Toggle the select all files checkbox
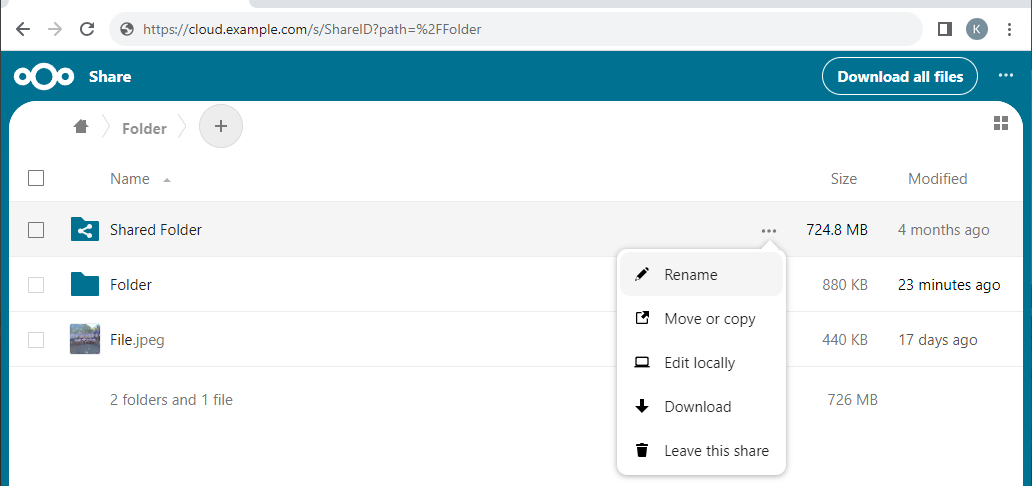Screen dimensions: 1032x486 pos(36,179)
